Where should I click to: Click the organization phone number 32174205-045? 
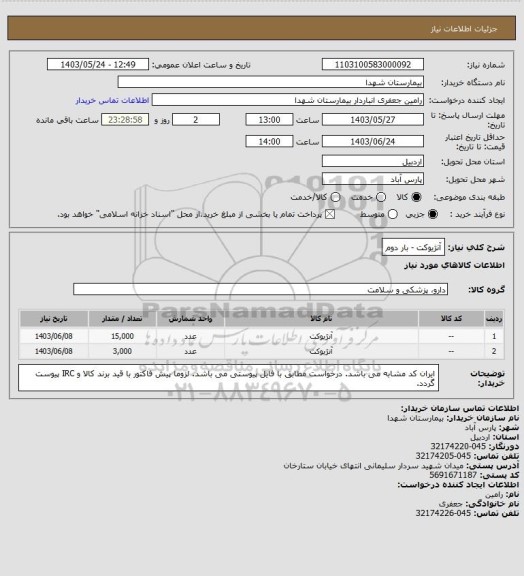[443, 456]
